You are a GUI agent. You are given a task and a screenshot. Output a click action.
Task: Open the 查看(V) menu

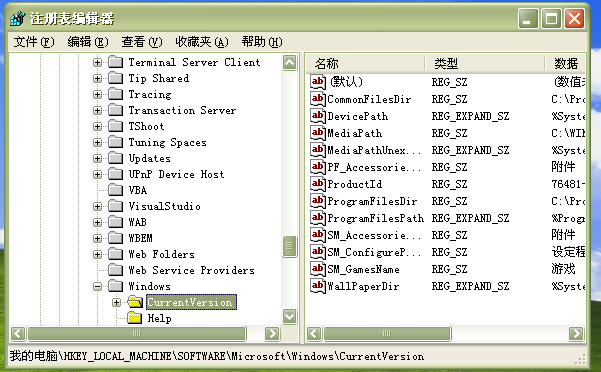(x=142, y=41)
